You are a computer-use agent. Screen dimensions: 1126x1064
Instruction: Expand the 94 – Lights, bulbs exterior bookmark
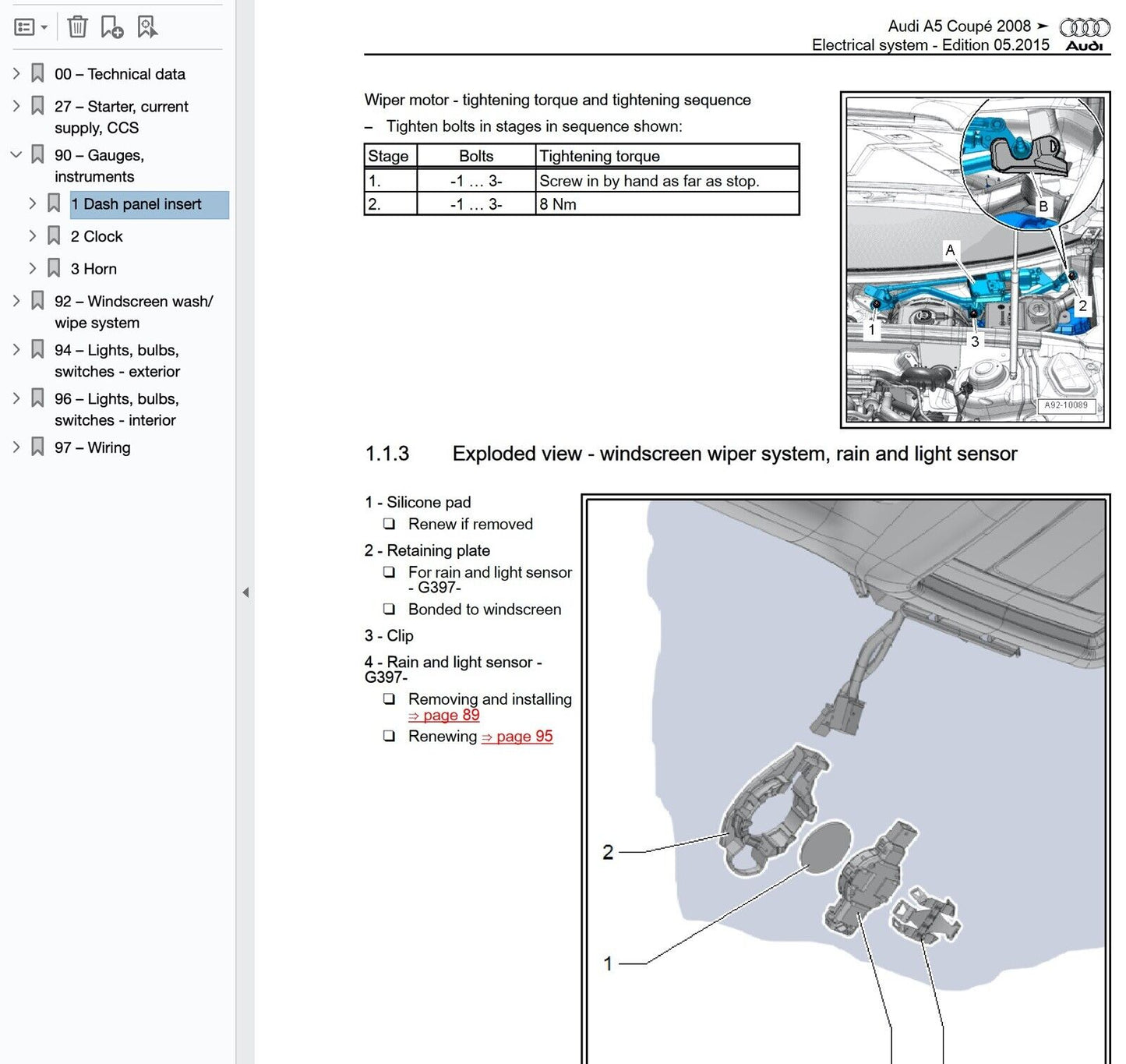(x=16, y=350)
